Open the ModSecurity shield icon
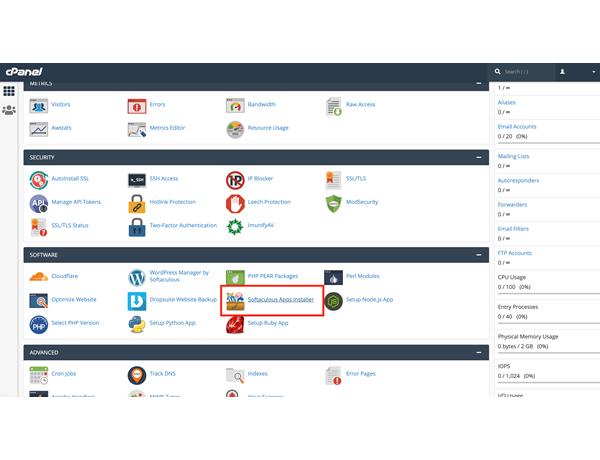This screenshot has width=600, height=460. 333,204
